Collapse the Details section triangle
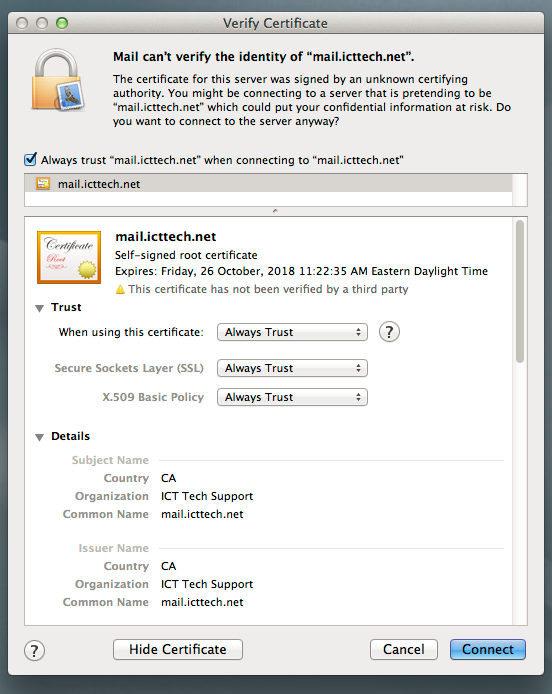The image size is (552, 694). point(39,437)
